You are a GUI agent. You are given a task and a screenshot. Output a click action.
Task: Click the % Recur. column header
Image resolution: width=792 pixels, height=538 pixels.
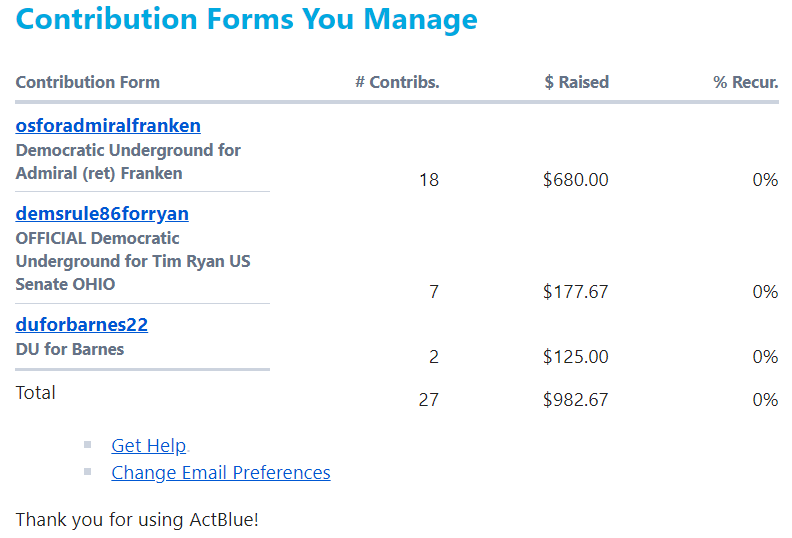tap(745, 82)
